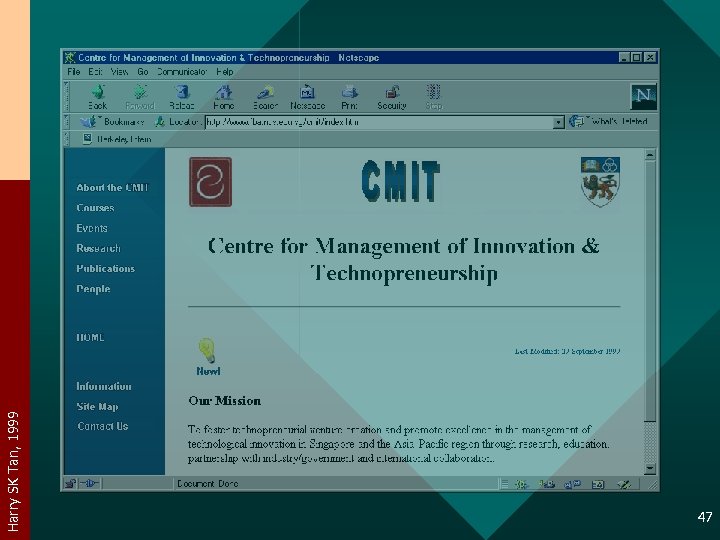Open the Help menu
This screenshot has height=540, width=720.
(x=225, y=72)
